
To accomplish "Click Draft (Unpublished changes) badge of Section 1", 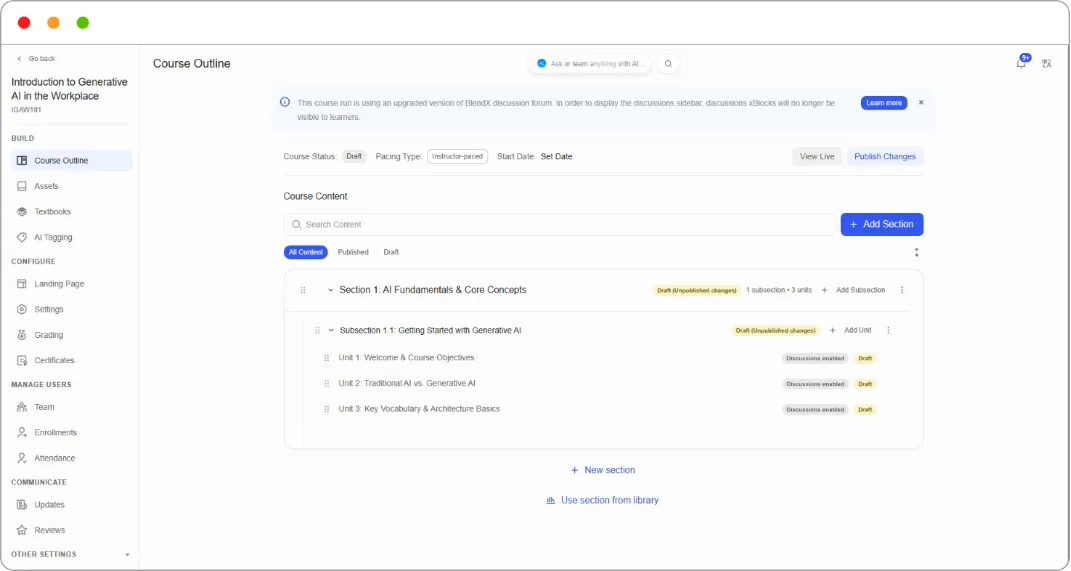I will coord(697,290).
